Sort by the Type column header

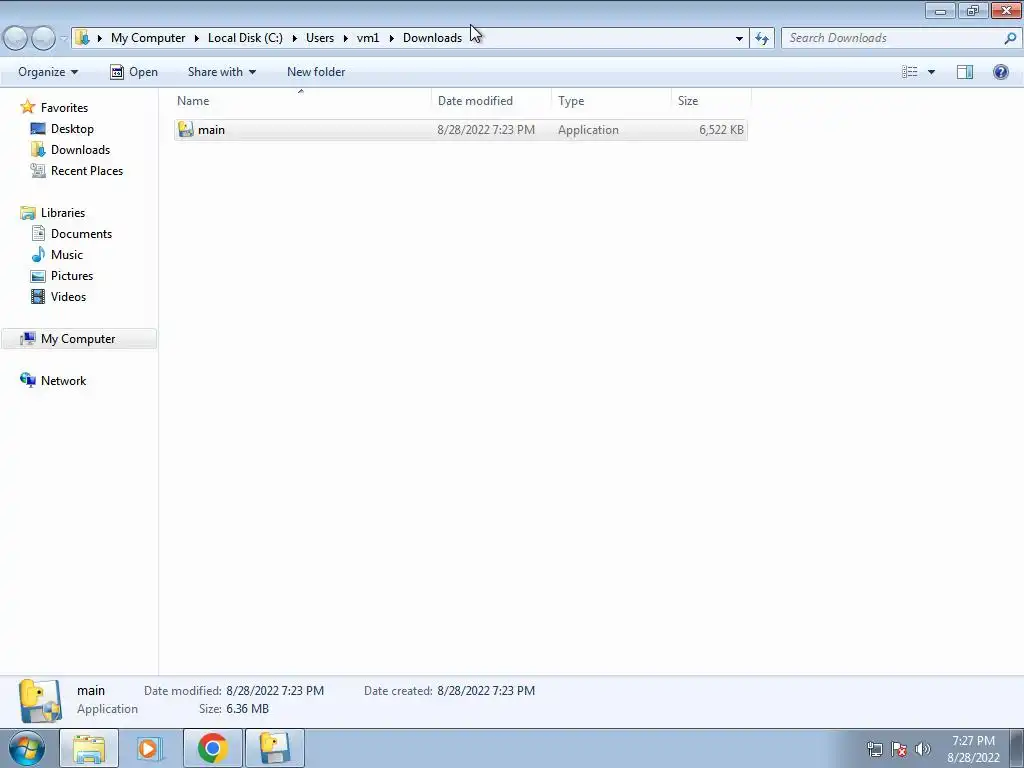pyautogui.click(x=611, y=101)
